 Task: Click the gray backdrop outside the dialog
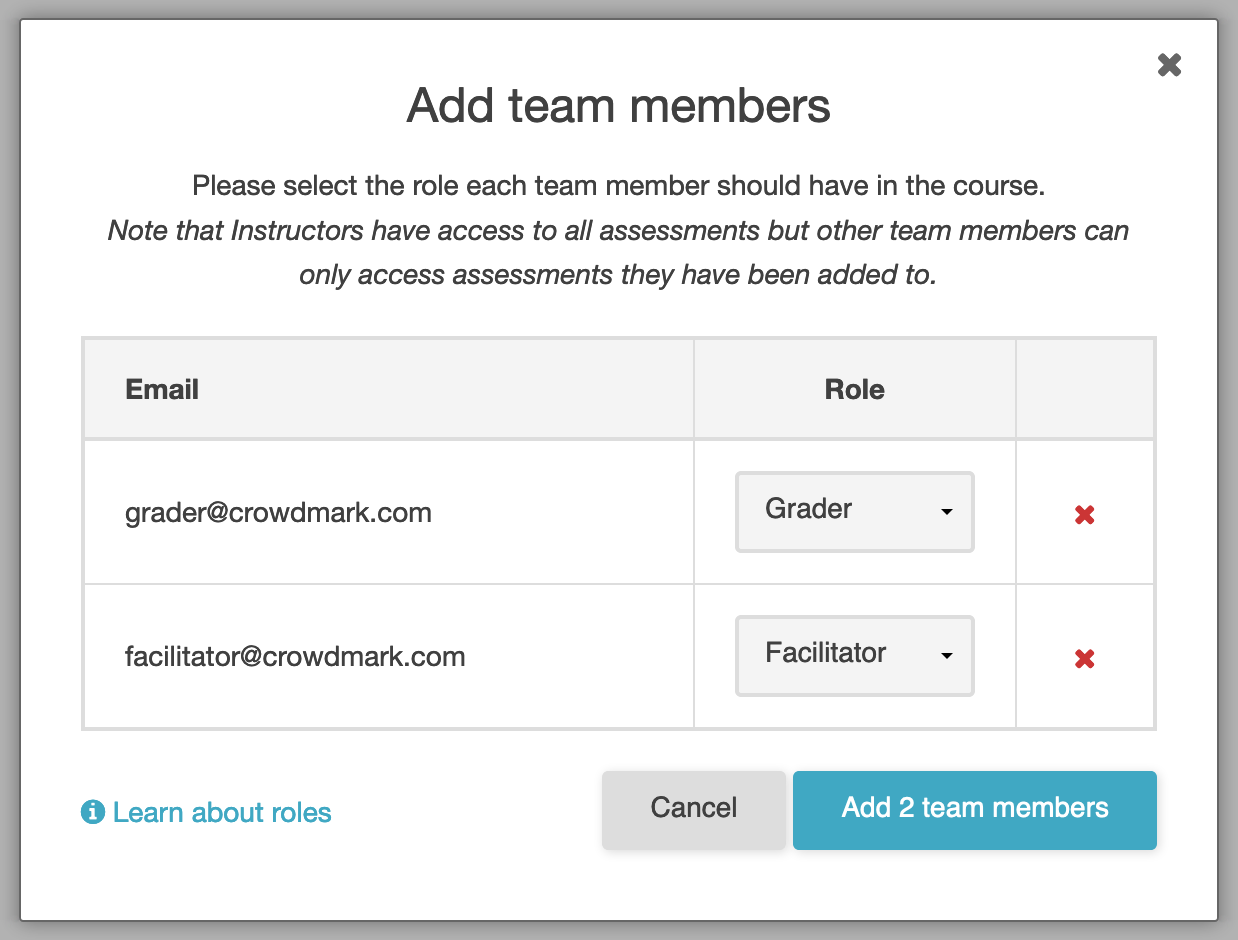coord(9,470)
